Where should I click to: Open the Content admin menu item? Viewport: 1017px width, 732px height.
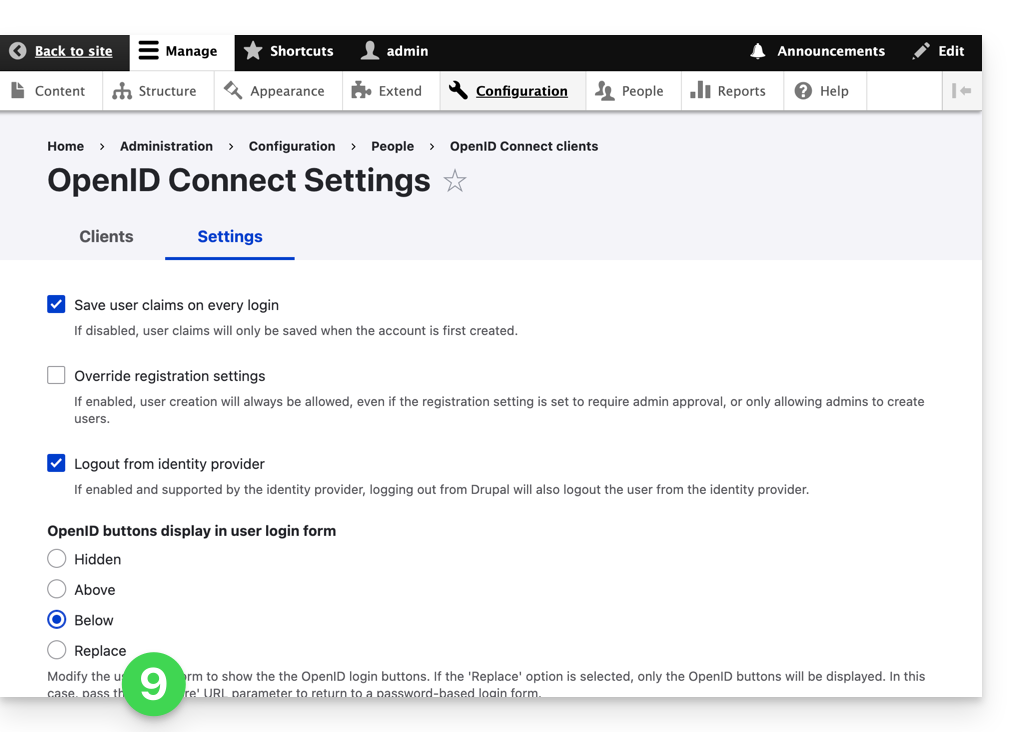pyautogui.click(x=51, y=91)
